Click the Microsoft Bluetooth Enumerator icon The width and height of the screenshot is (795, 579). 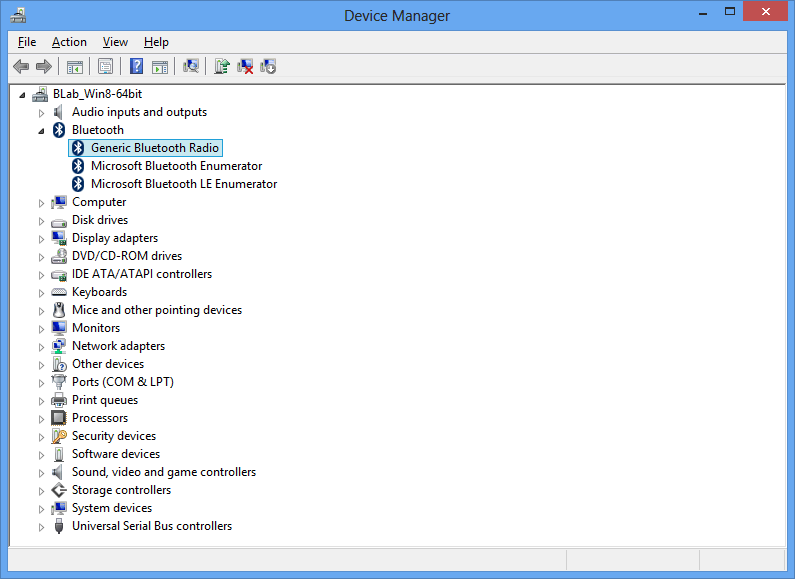click(x=78, y=166)
